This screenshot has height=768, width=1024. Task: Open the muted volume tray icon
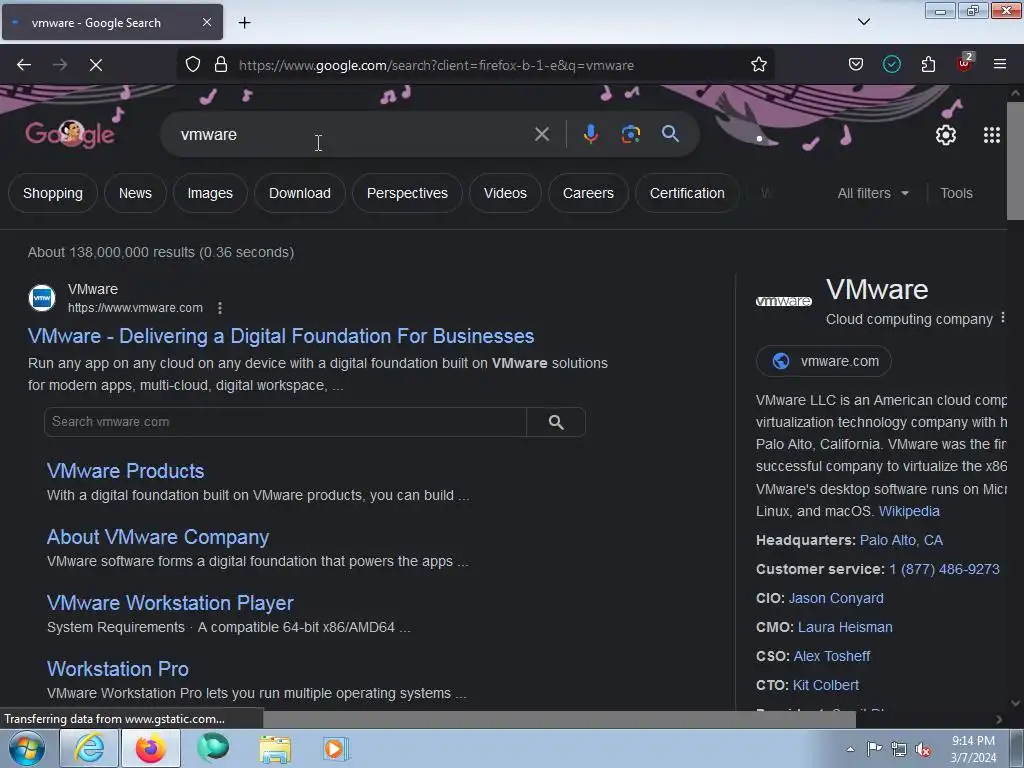click(923, 749)
